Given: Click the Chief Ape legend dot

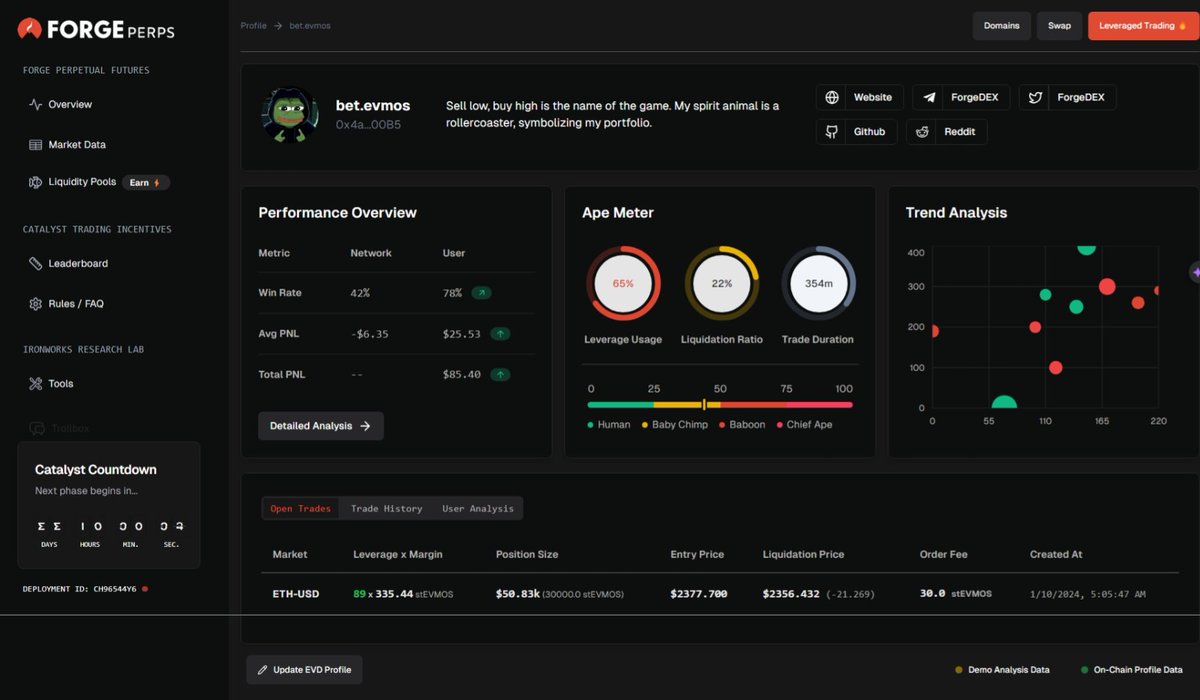Looking at the screenshot, I should pyautogui.click(x=779, y=425).
